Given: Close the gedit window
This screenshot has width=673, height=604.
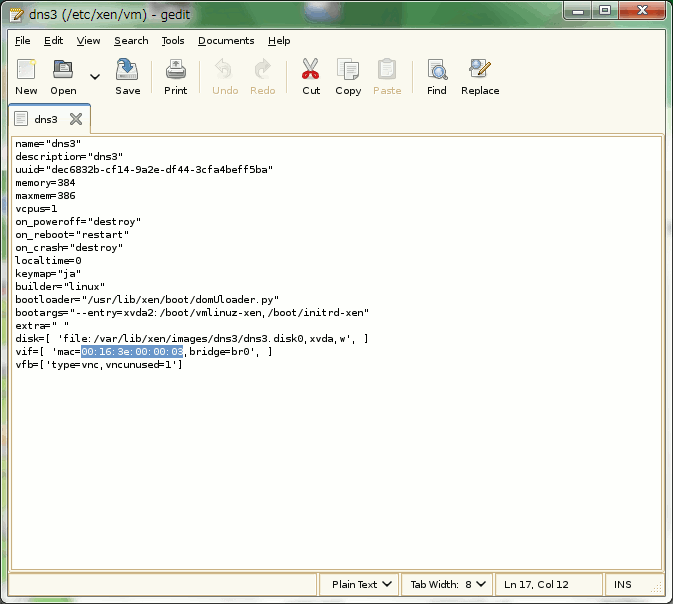Looking at the screenshot, I should [x=642, y=10].
